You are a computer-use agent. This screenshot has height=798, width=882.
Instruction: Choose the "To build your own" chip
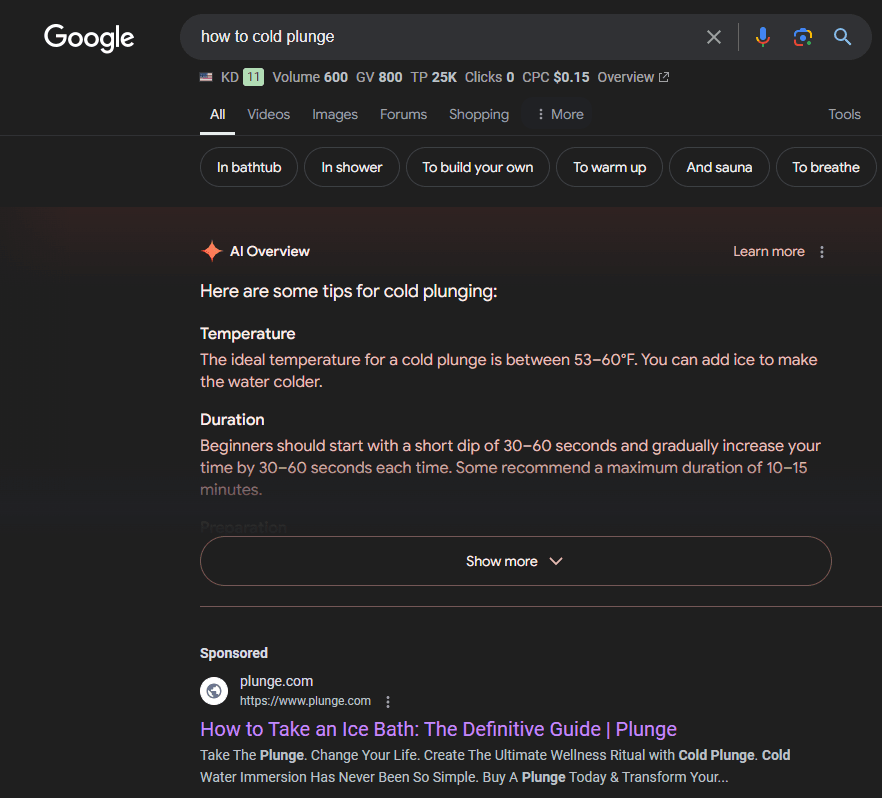click(x=477, y=167)
